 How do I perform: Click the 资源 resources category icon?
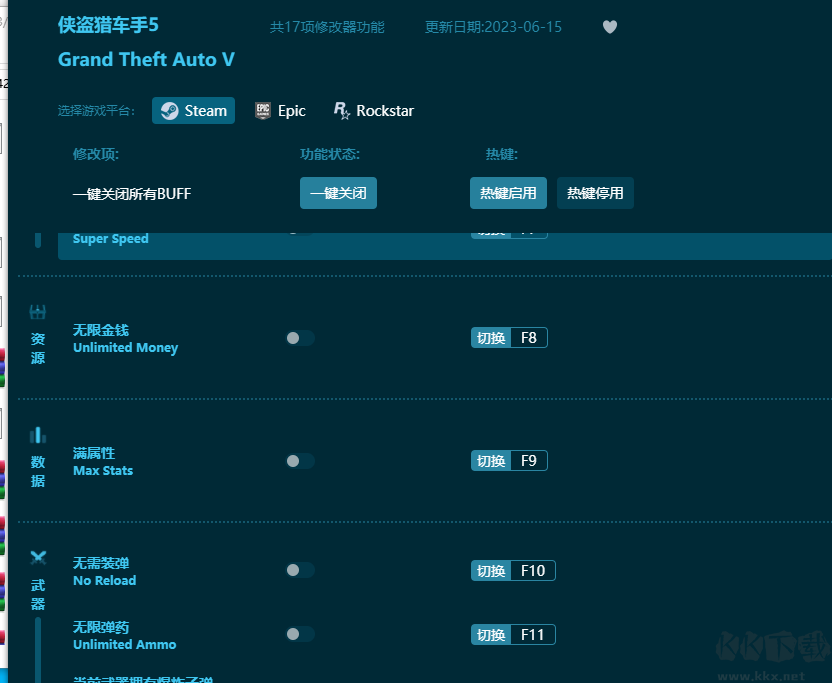(38, 312)
